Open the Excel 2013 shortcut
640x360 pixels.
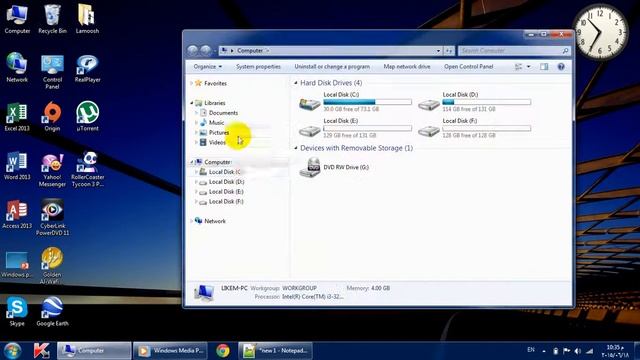pyautogui.click(x=17, y=117)
